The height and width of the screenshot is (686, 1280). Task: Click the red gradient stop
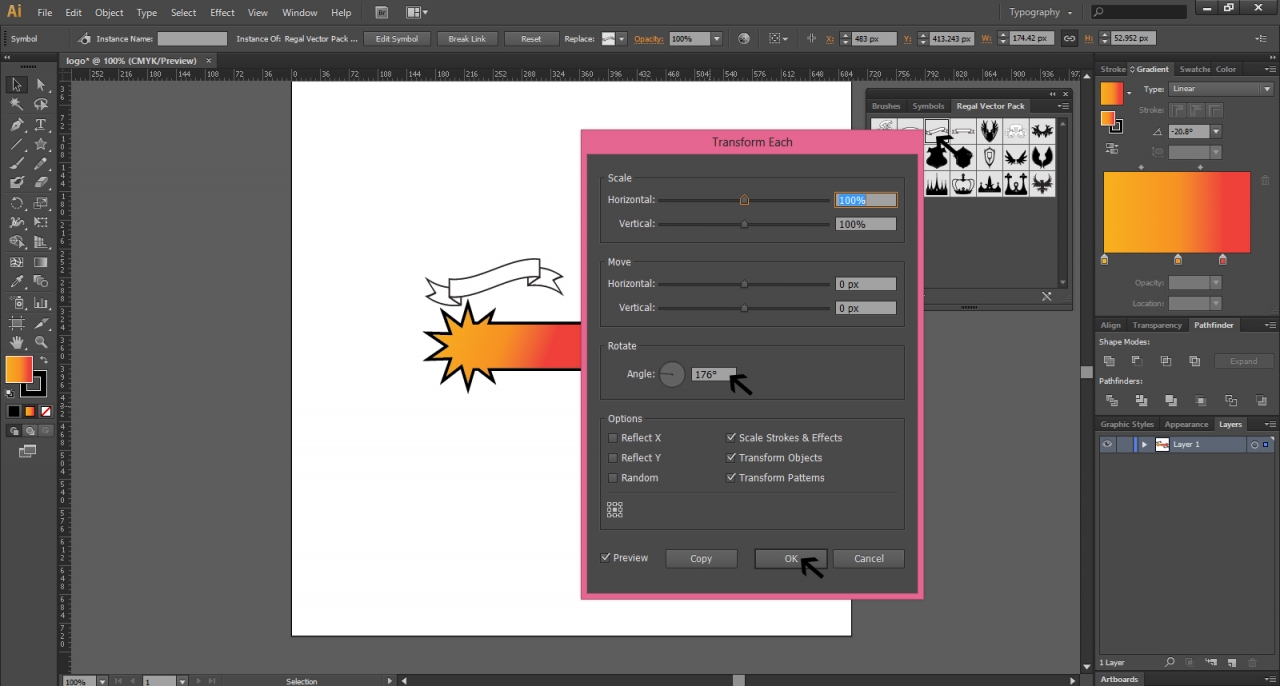pyautogui.click(x=1223, y=260)
